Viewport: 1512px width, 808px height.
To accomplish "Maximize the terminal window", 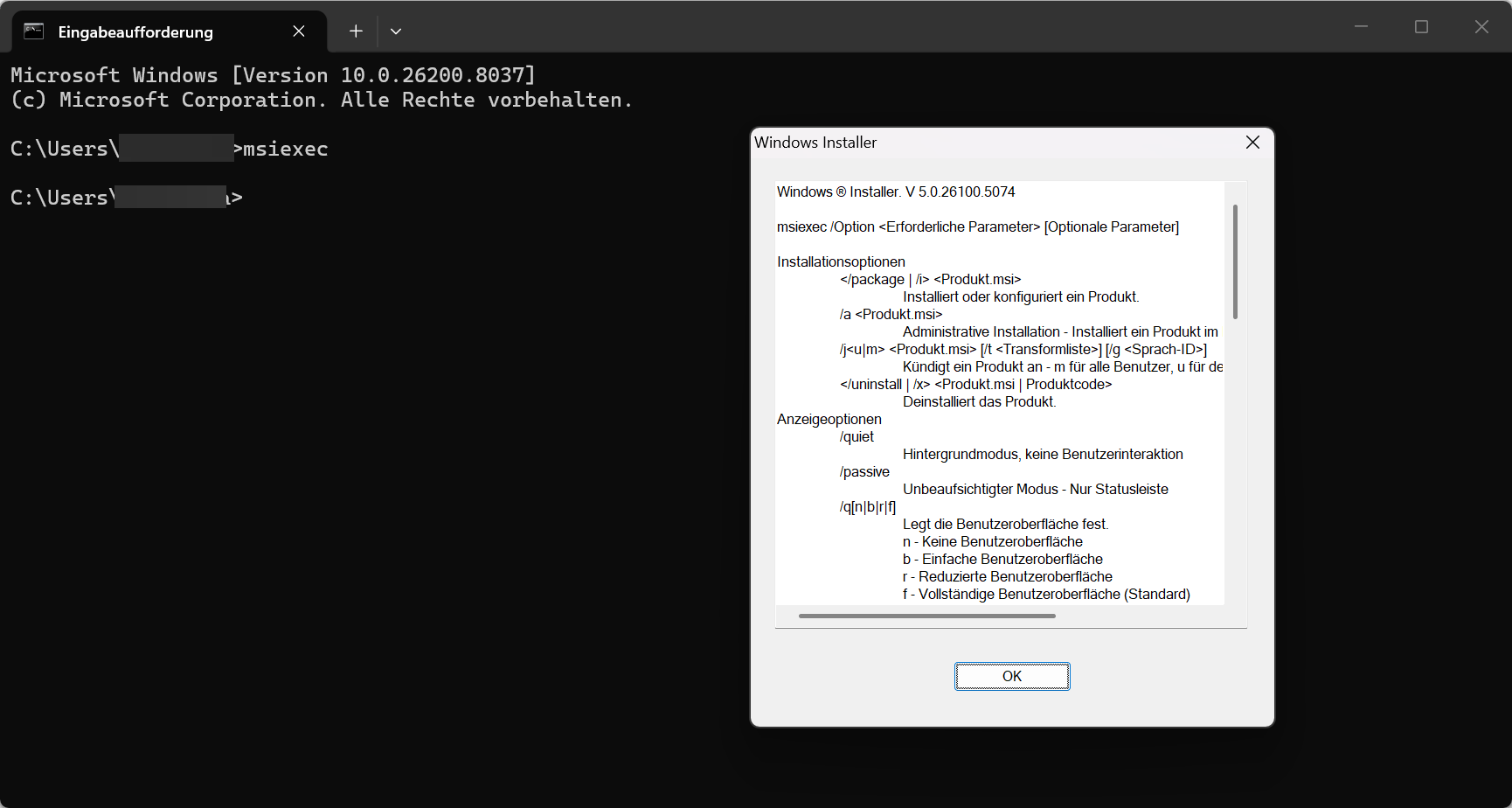I will (x=1421, y=27).
